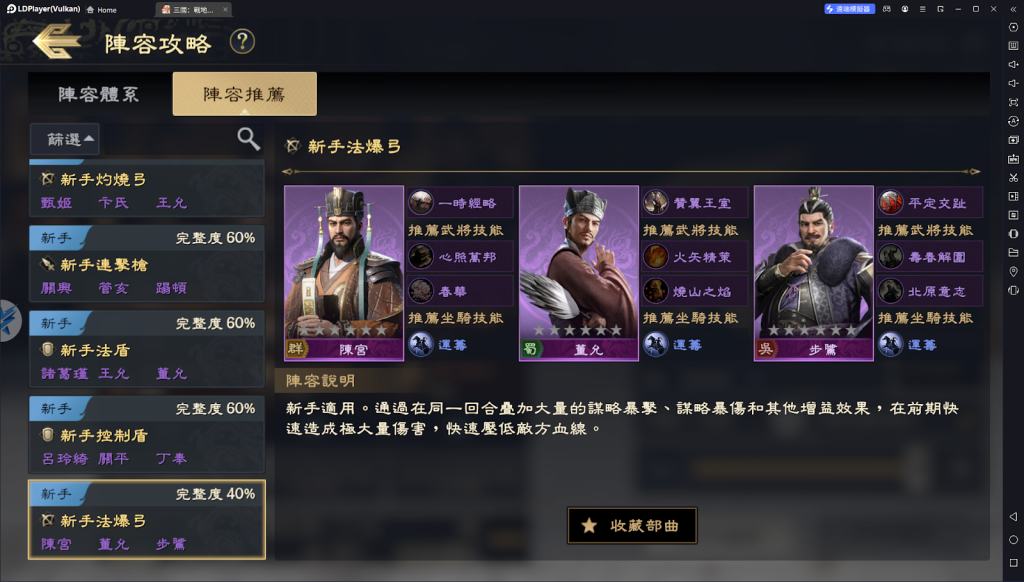This screenshot has width=1024, height=582.
Task: Click the magnifier search icon
Action: point(248,138)
